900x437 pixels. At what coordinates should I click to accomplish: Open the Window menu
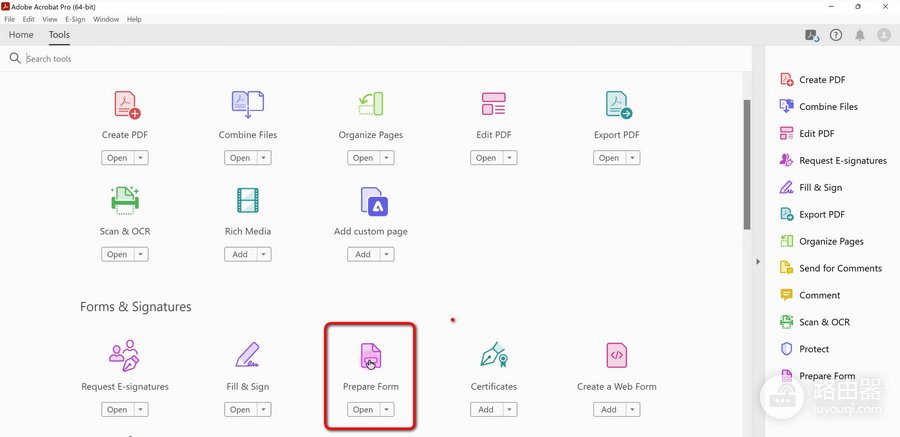tap(106, 19)
